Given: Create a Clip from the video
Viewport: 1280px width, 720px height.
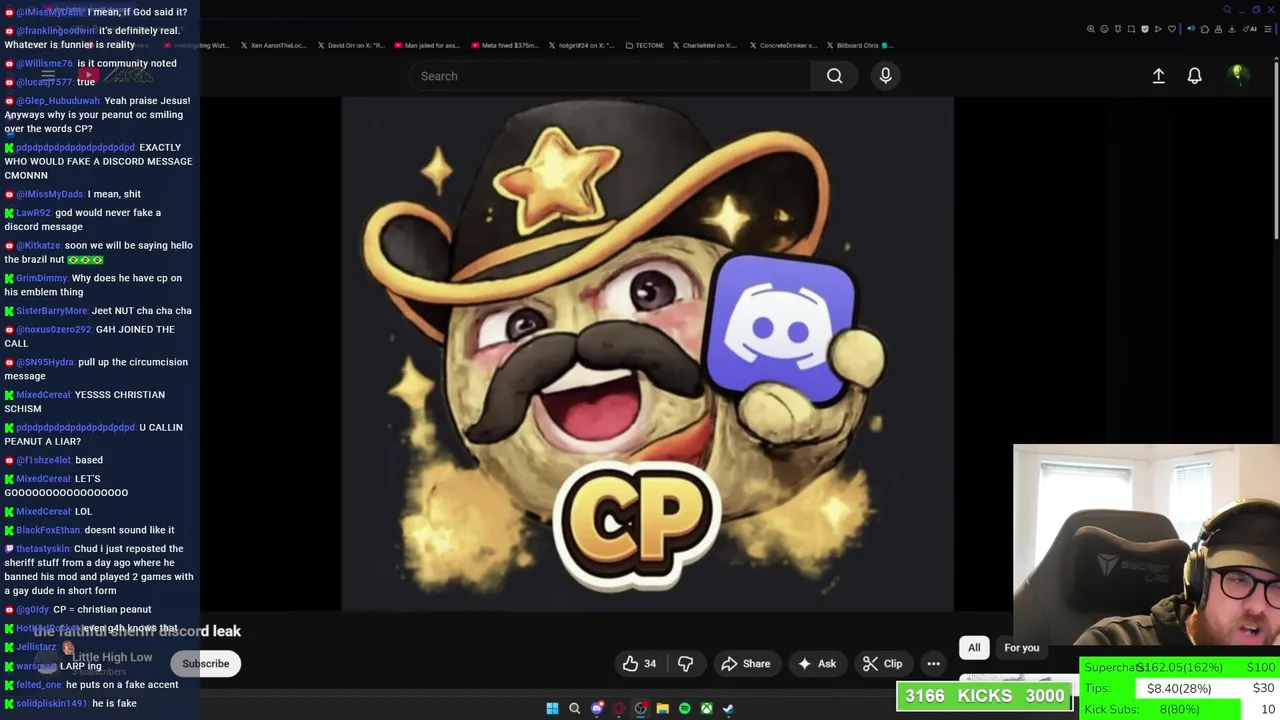Looking at the screenshot, I should point(883,663).
